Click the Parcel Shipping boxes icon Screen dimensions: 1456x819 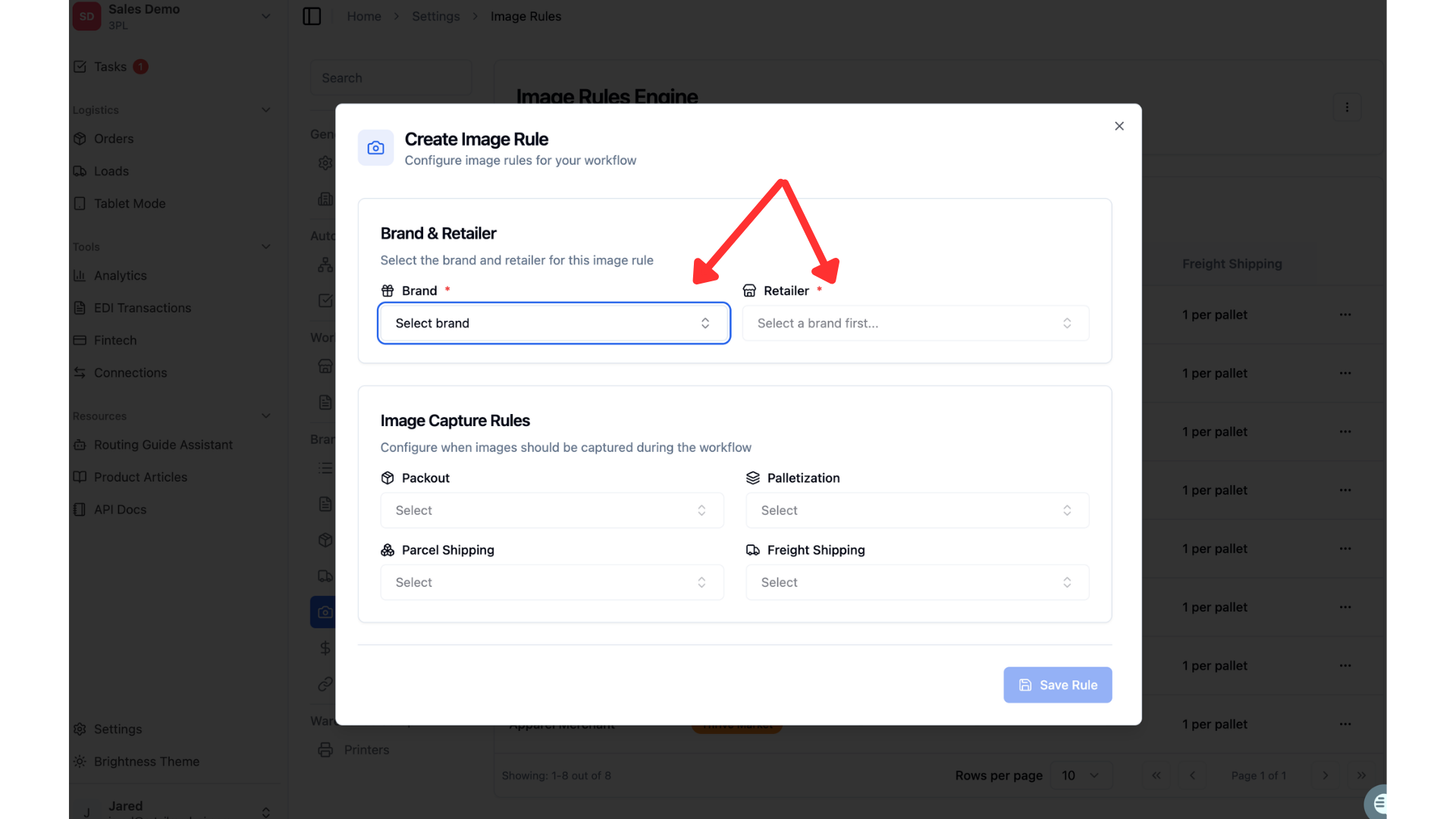[388, 550]
